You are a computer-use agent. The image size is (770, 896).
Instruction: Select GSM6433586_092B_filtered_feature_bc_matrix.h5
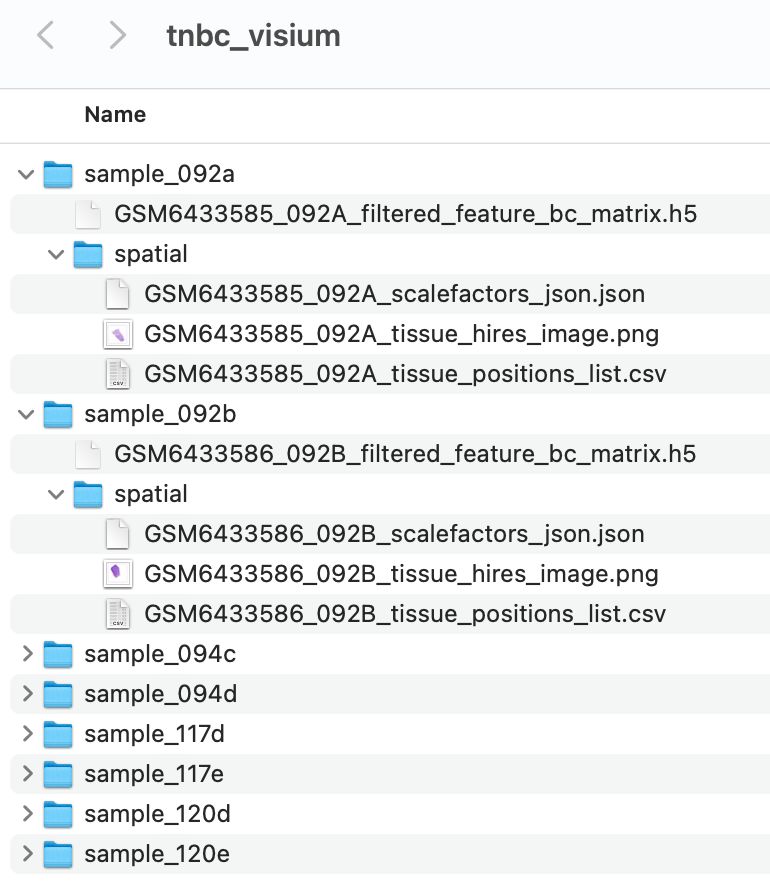405,454
